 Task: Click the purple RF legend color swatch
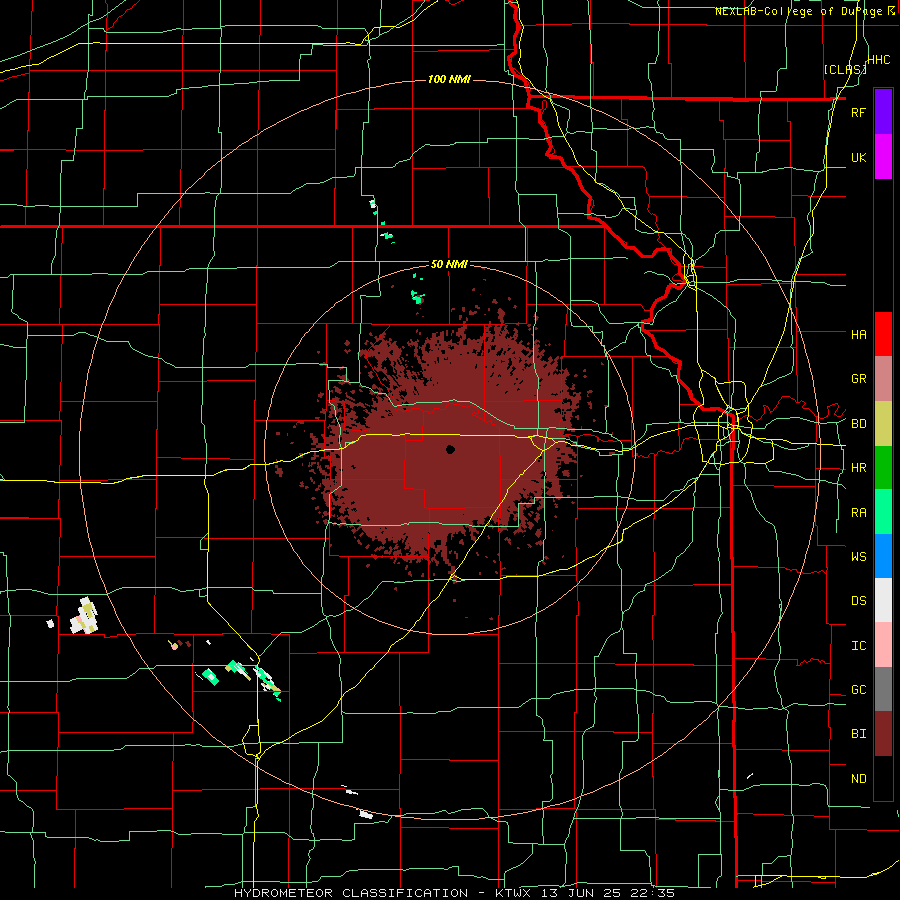click(883, 112)
